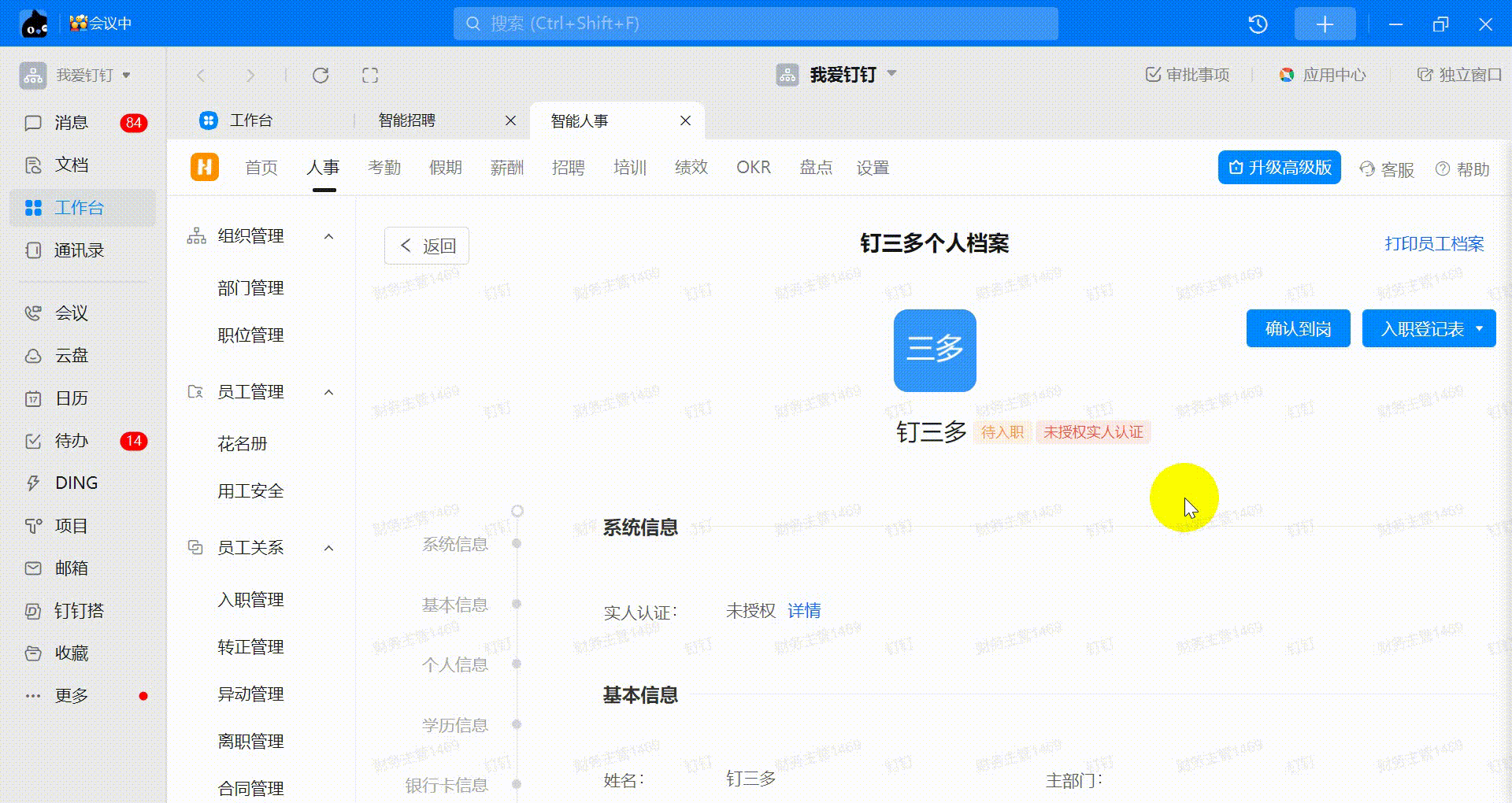Collapse the 员工管理 section

(329, 392)
